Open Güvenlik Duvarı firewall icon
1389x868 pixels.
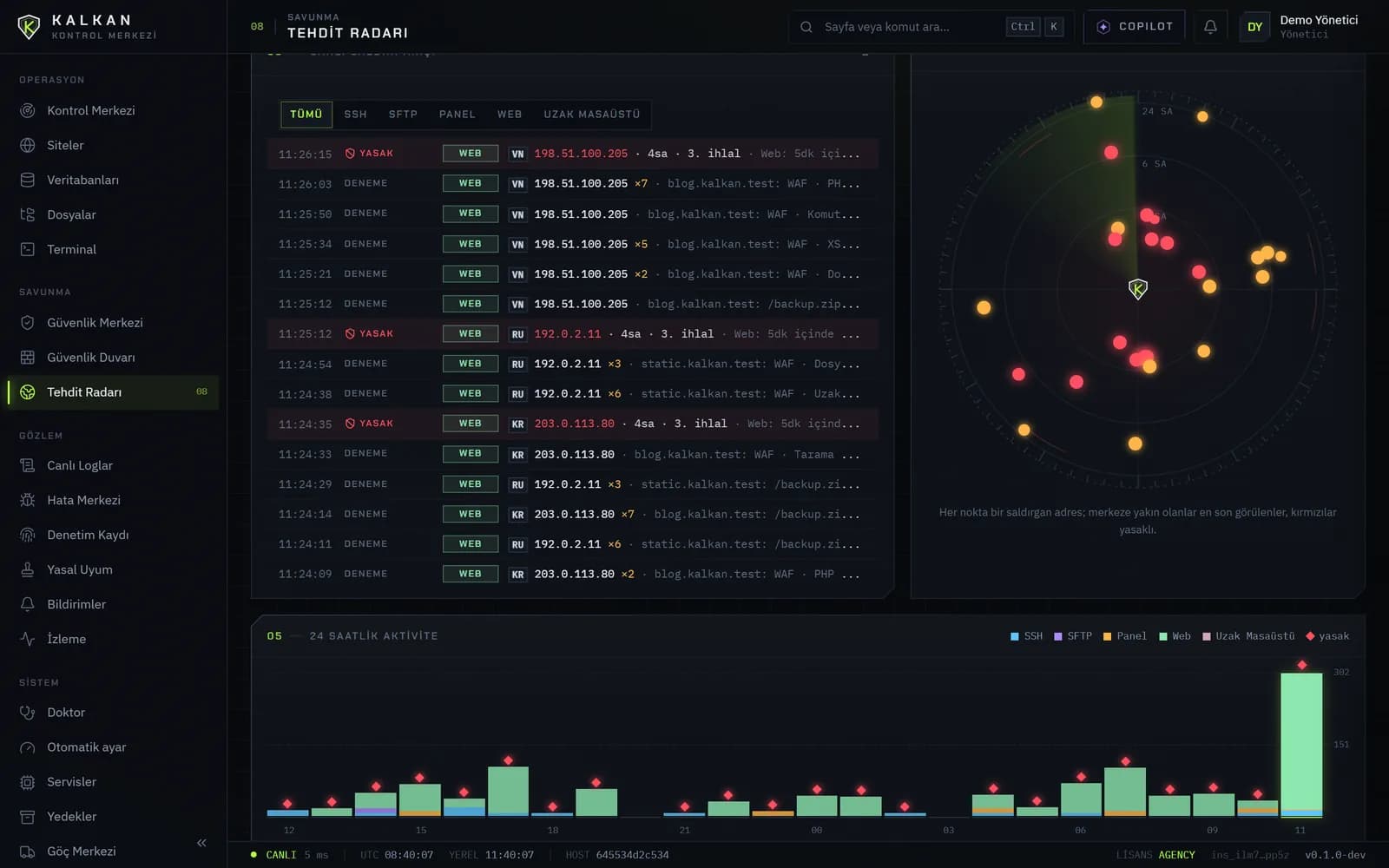[28, 357]
